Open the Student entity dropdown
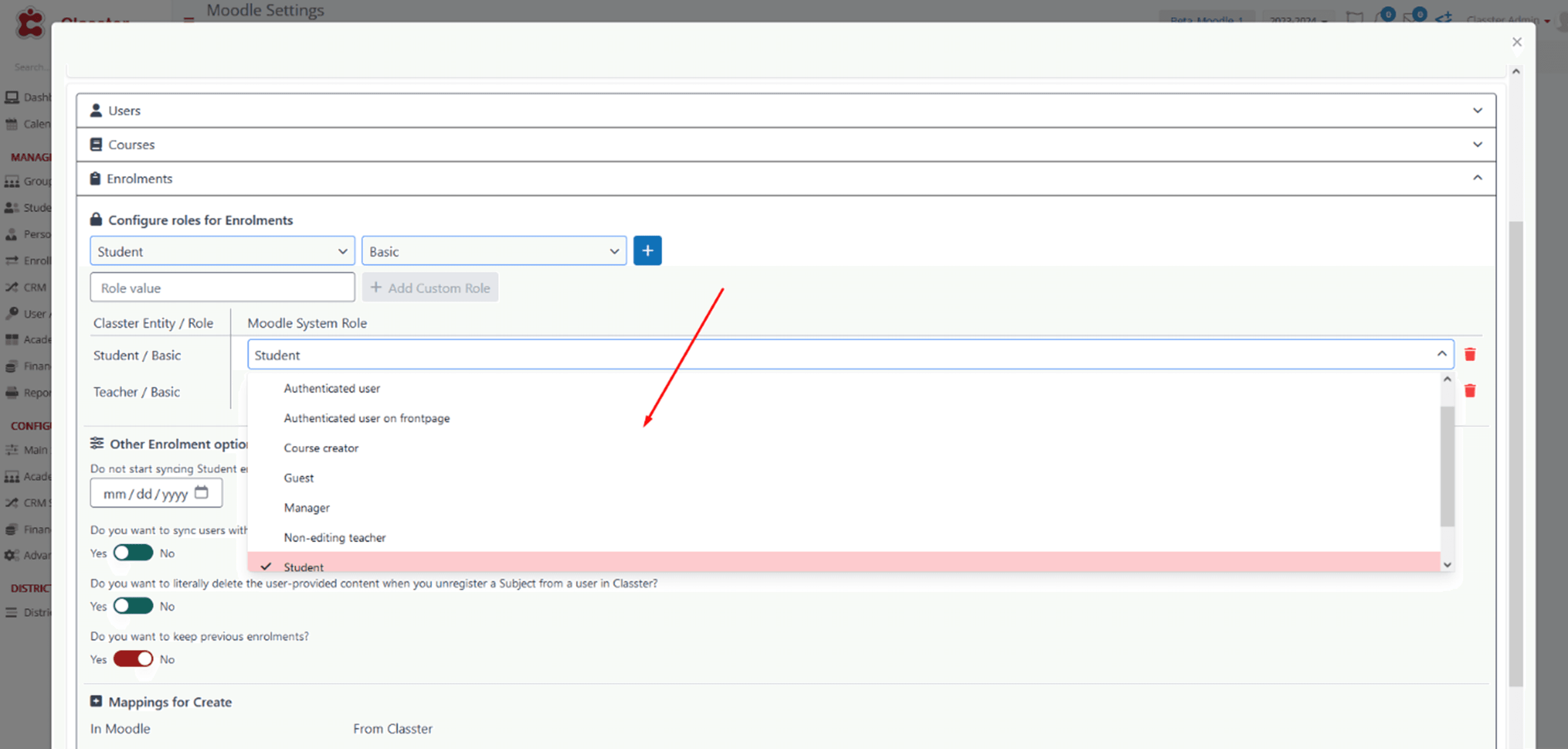Viewport: 1568px width, 749px height. click(222, 251)
